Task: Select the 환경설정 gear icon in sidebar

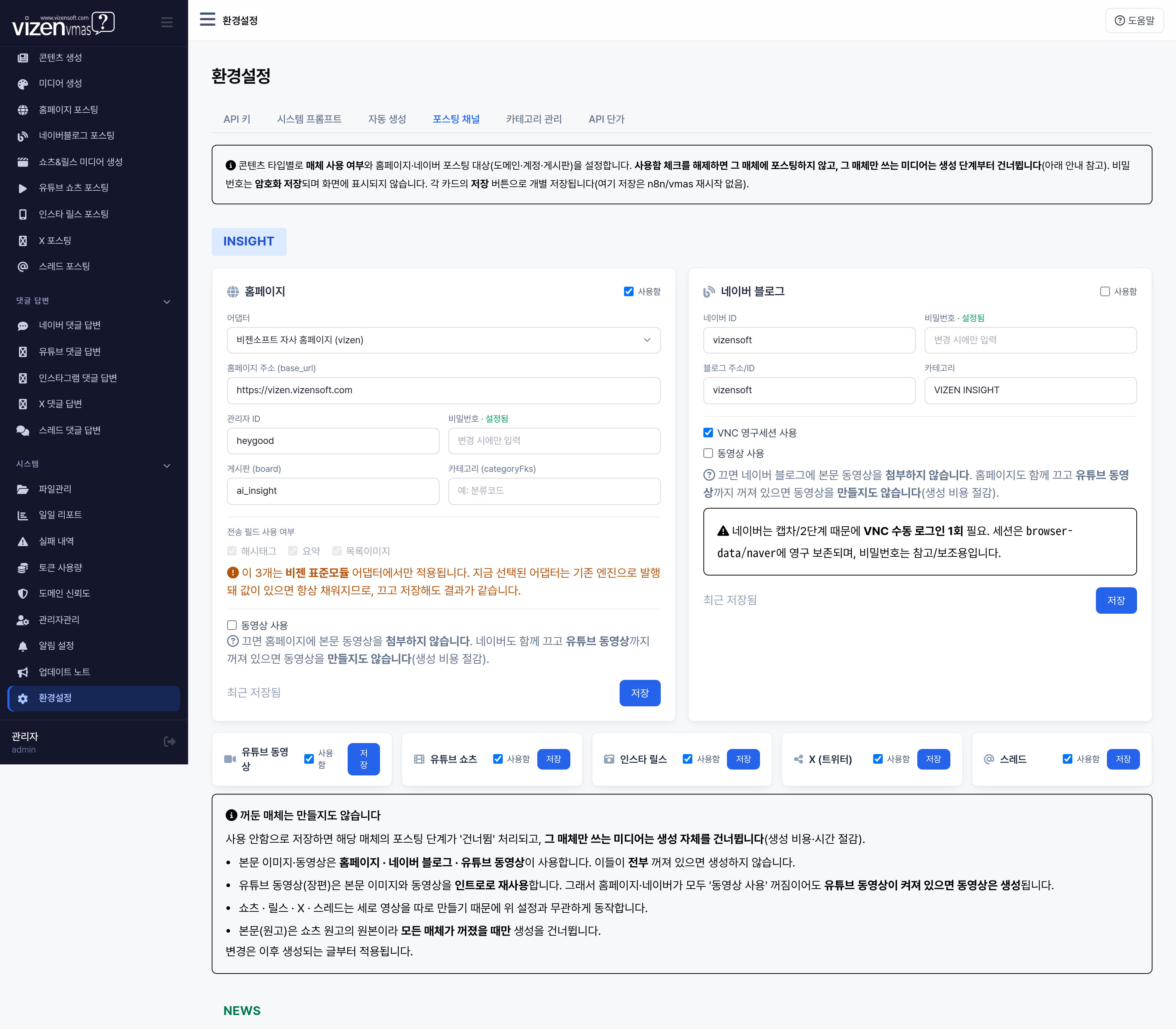Action: [23, 698]
